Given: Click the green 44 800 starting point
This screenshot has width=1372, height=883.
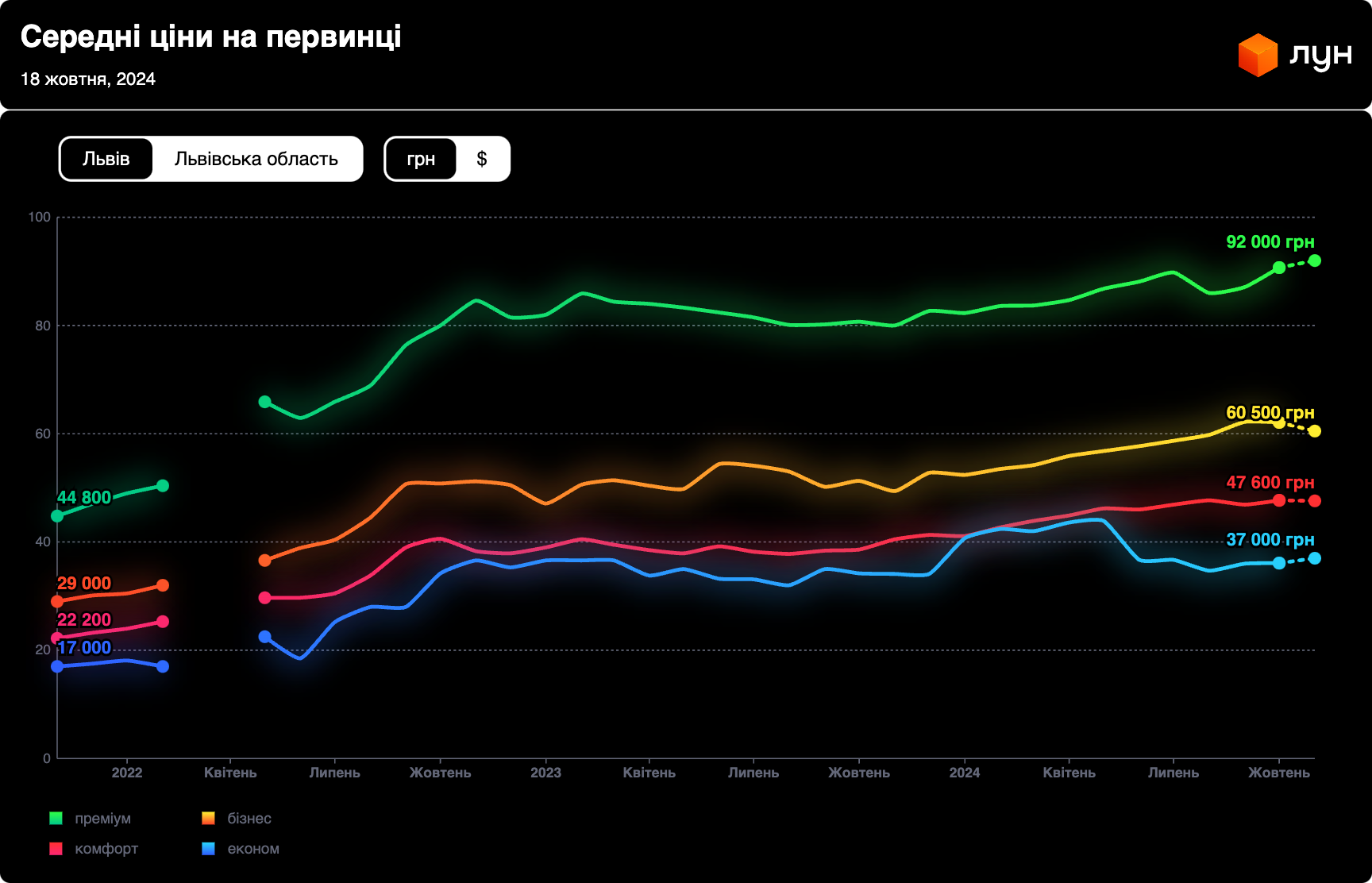Looking at the screenshot, I should coord(57,516).
